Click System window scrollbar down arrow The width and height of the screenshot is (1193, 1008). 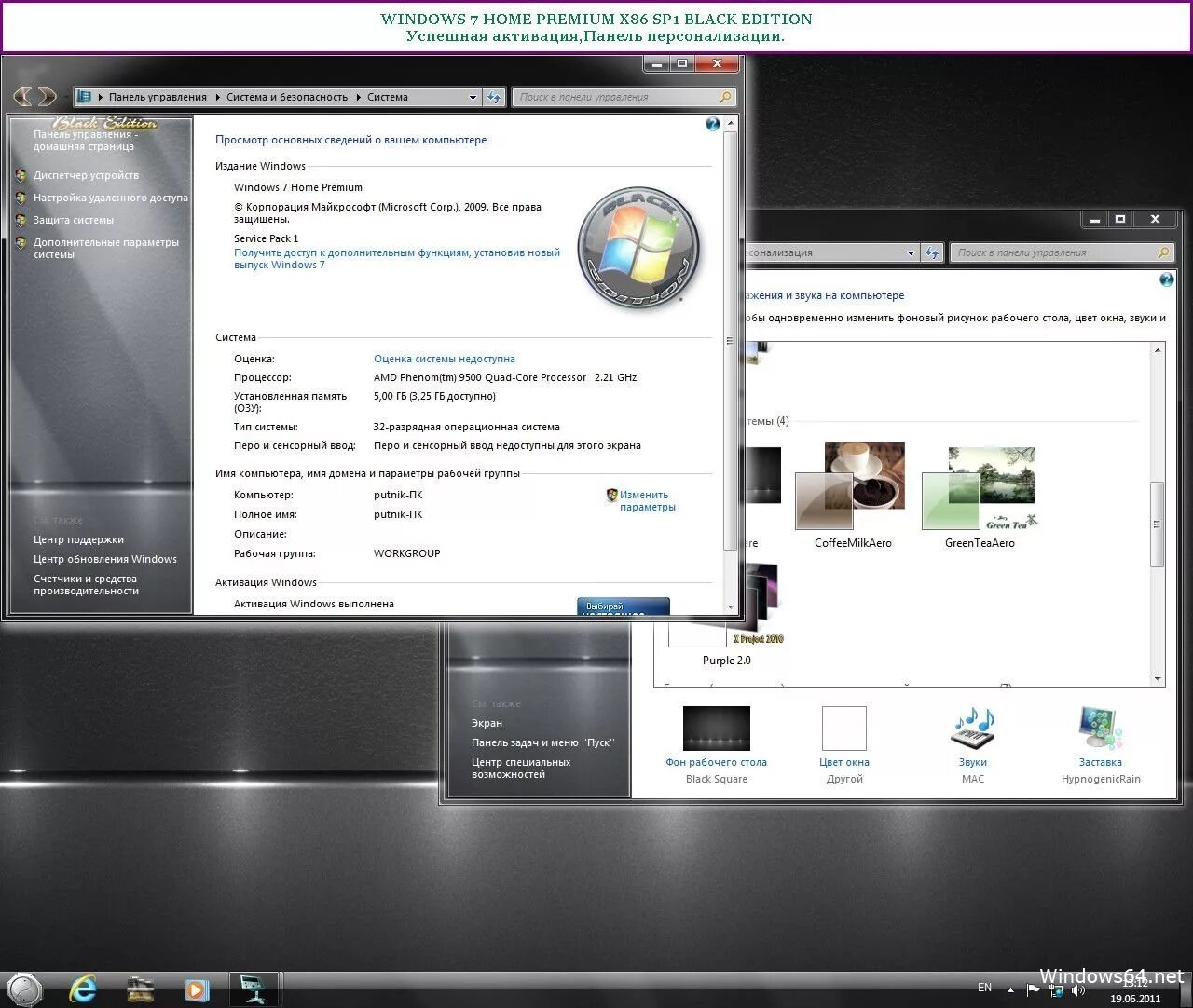pos(731,606)
